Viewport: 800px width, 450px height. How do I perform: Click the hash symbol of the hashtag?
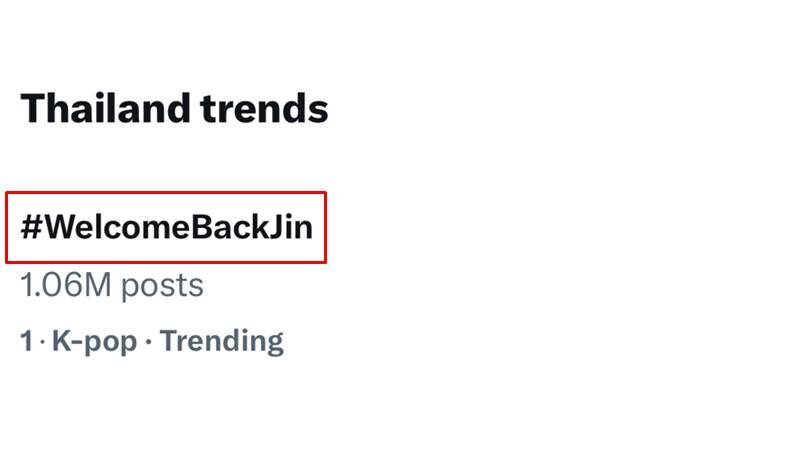31,227
